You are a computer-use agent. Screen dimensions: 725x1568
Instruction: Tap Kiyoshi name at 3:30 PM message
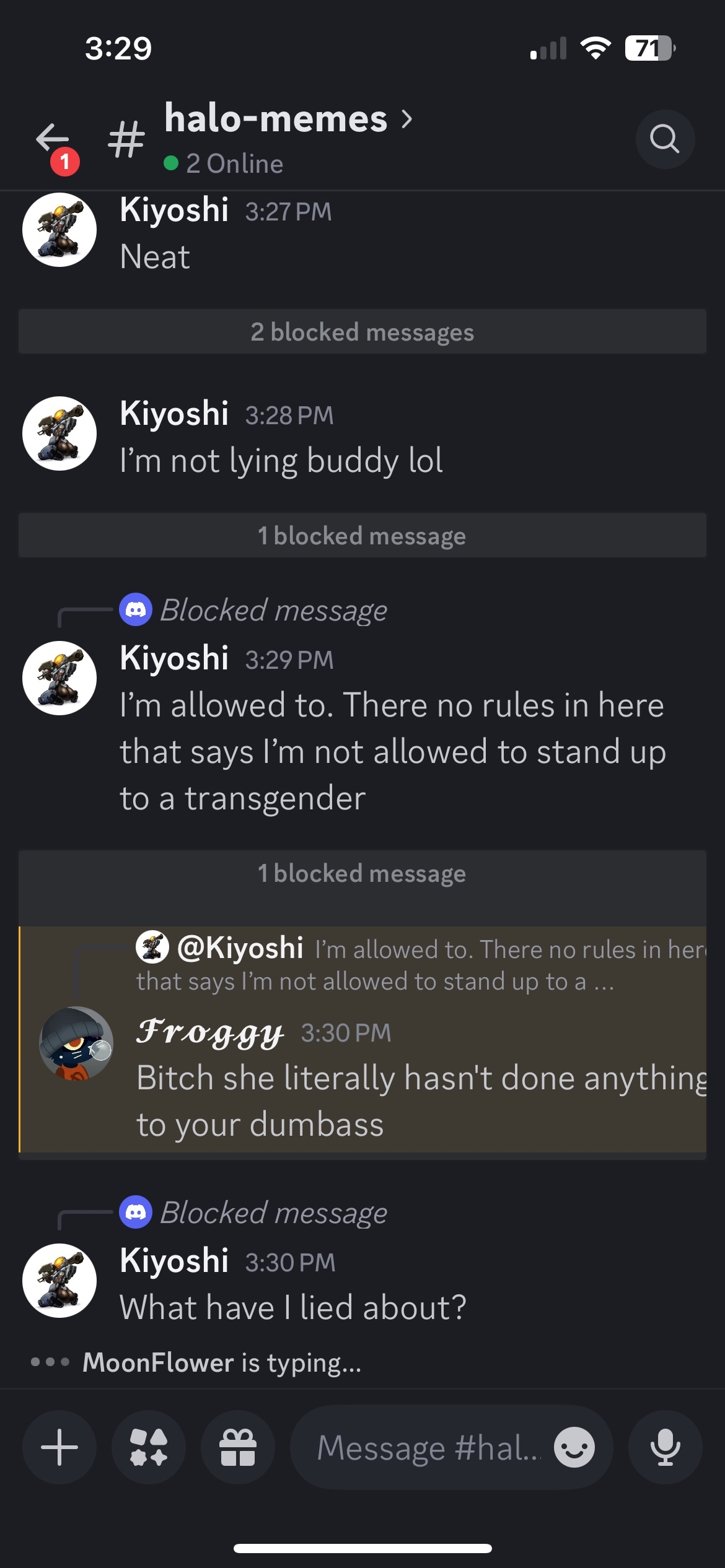coord(174,1260)
